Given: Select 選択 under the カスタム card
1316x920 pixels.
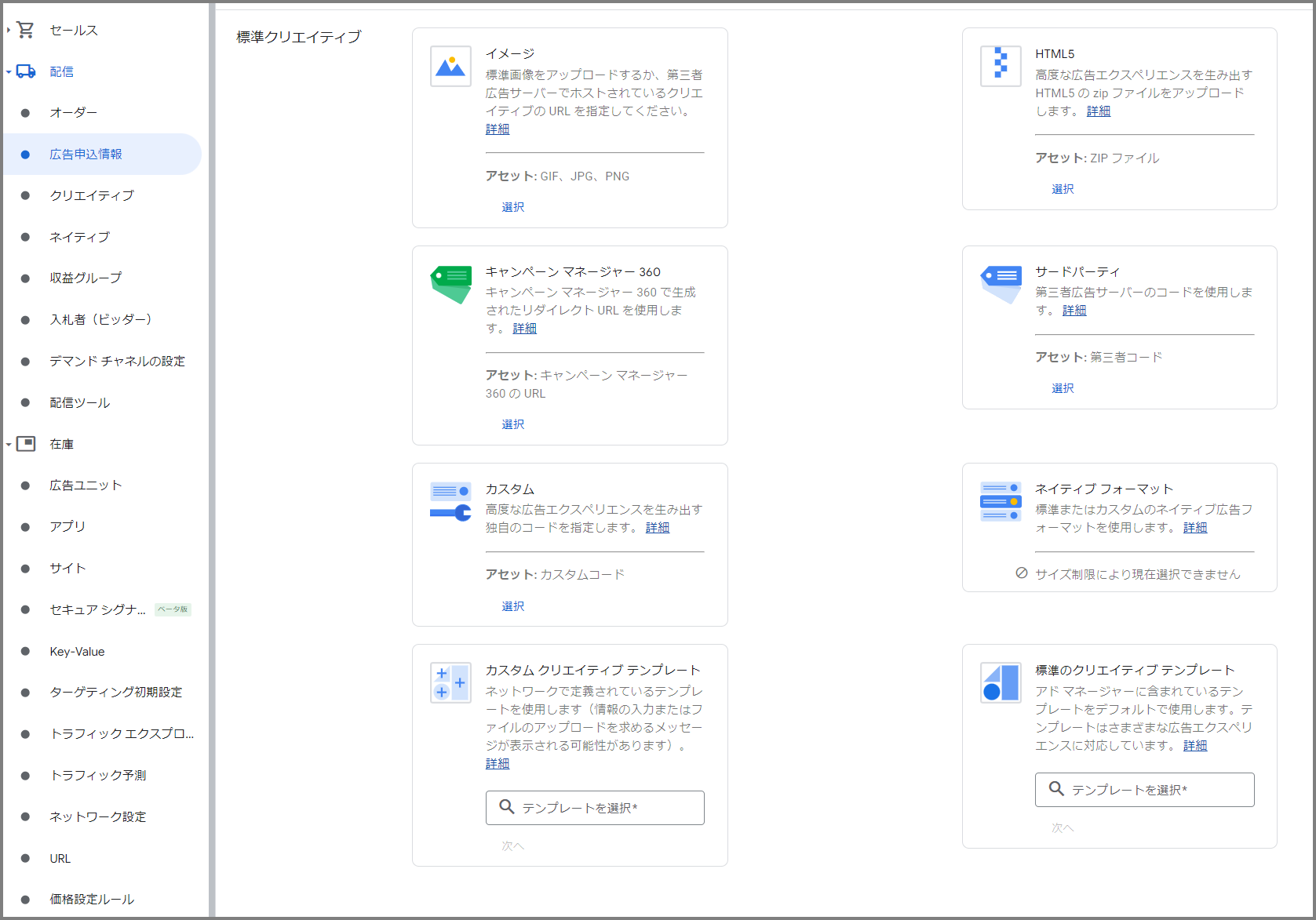Looking at the screenshot, I should (513, 606).
